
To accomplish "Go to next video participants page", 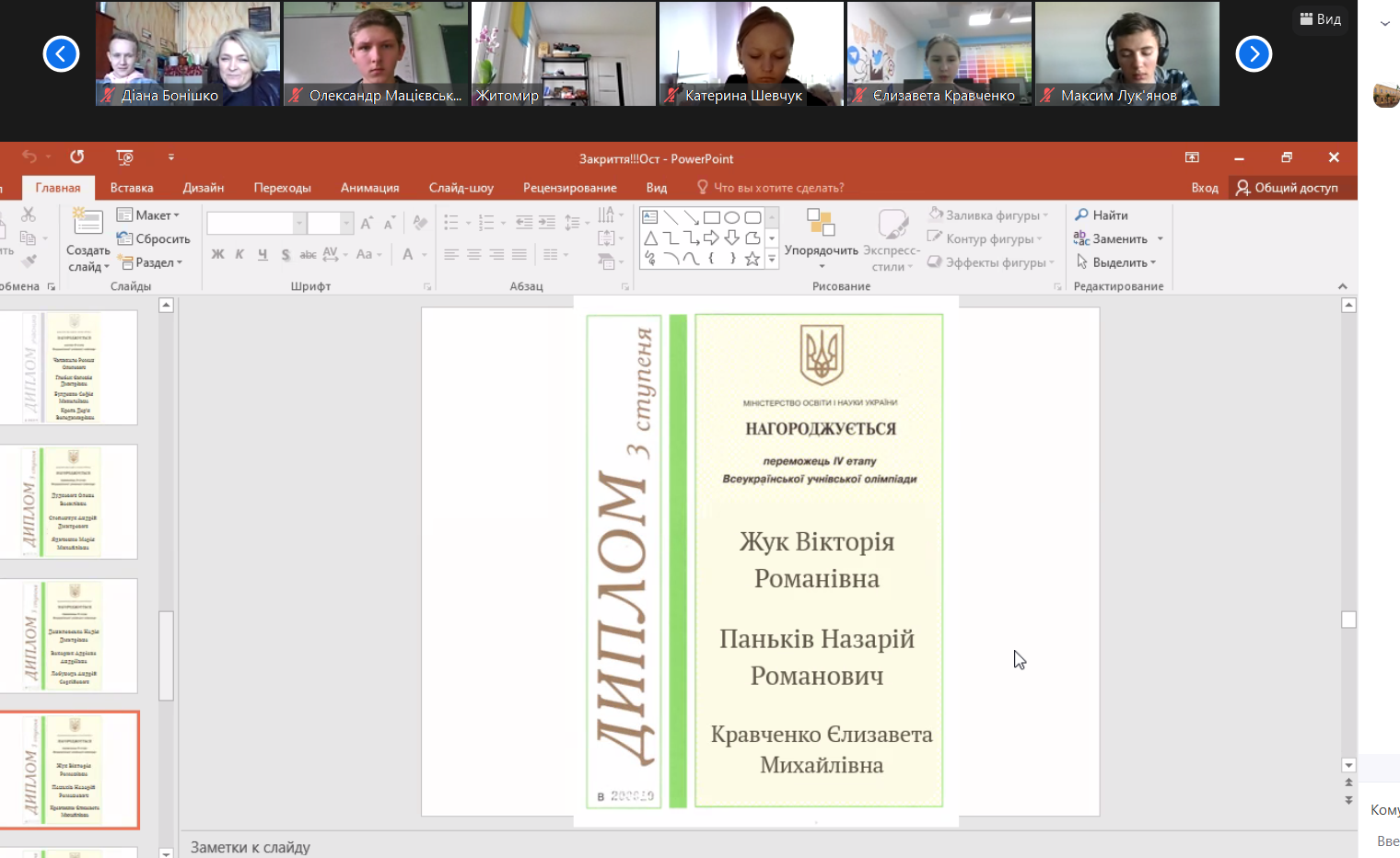I will 1254,54.
